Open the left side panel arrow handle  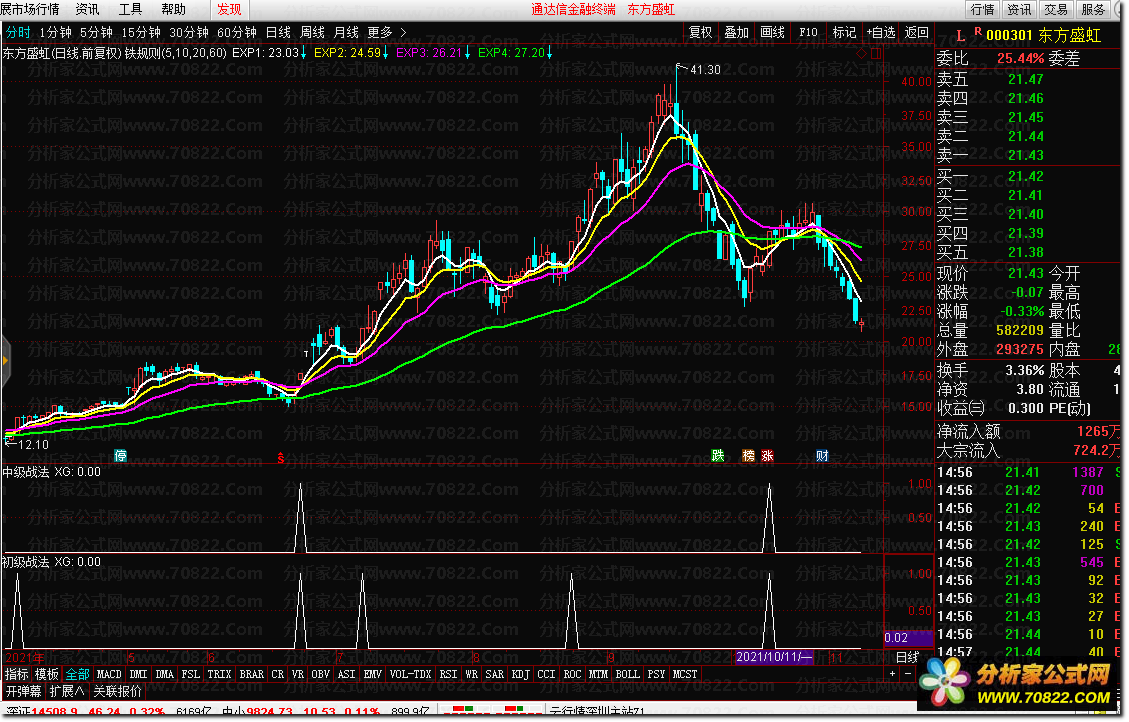coord(5,360)
